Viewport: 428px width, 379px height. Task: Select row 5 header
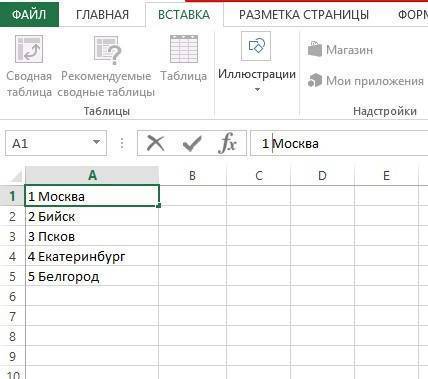point(12,277)
